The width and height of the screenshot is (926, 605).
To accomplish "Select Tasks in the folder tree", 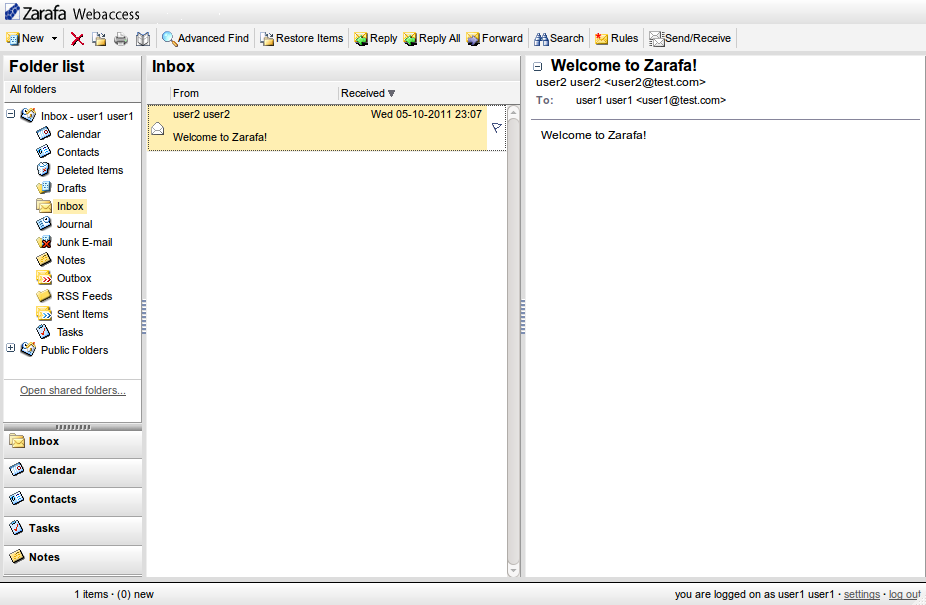I will point(70,333).
